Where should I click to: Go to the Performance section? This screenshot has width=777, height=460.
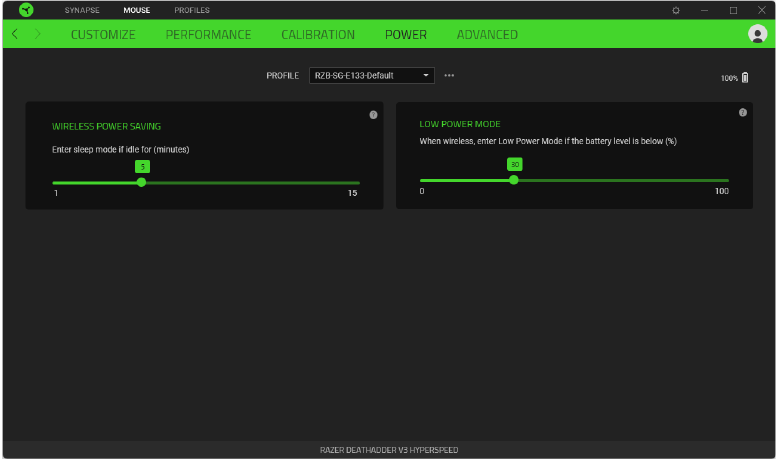pyautogui.click(x=208, y=35)
